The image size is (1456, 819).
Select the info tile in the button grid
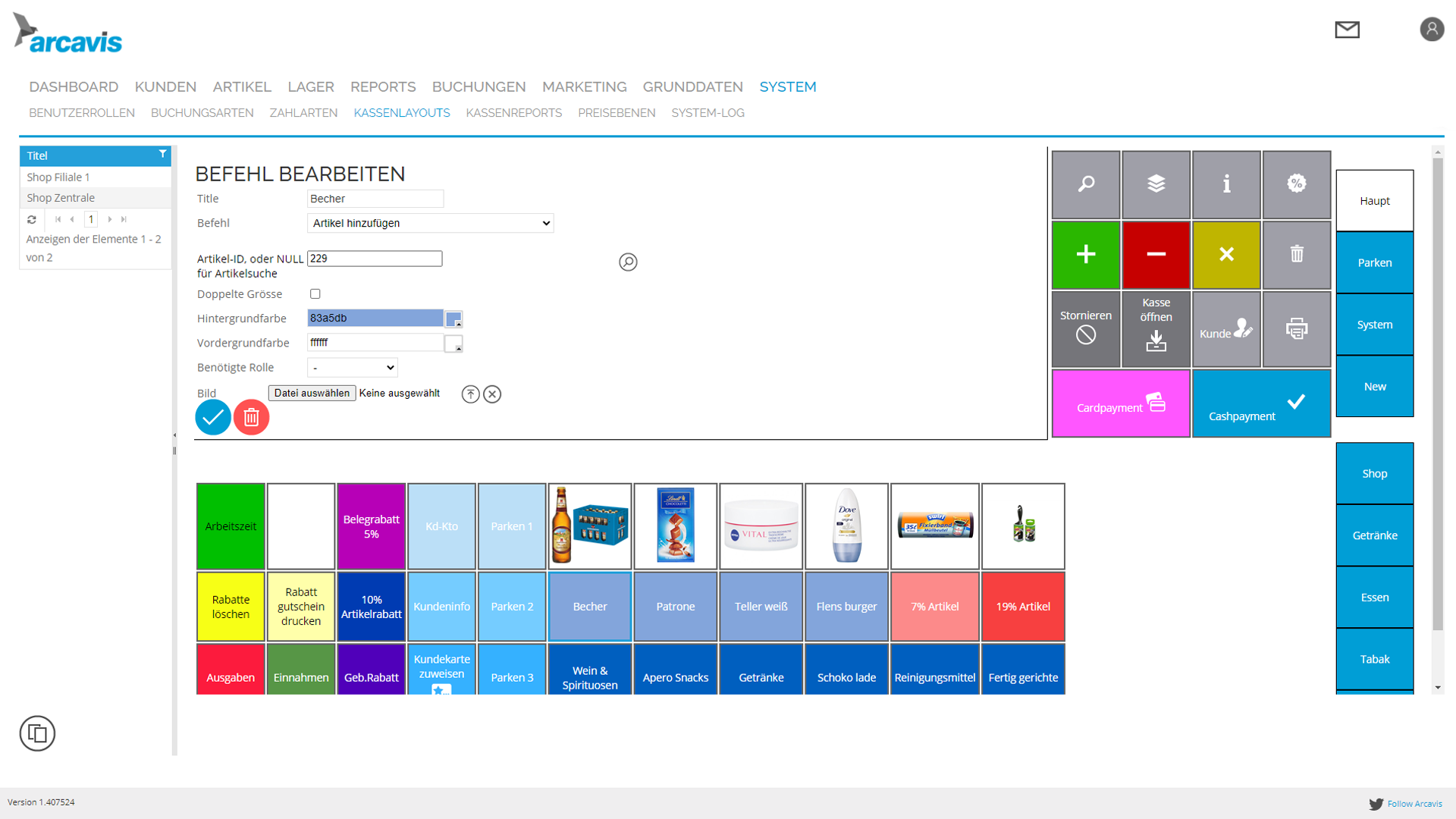[x=1226, y=184]
